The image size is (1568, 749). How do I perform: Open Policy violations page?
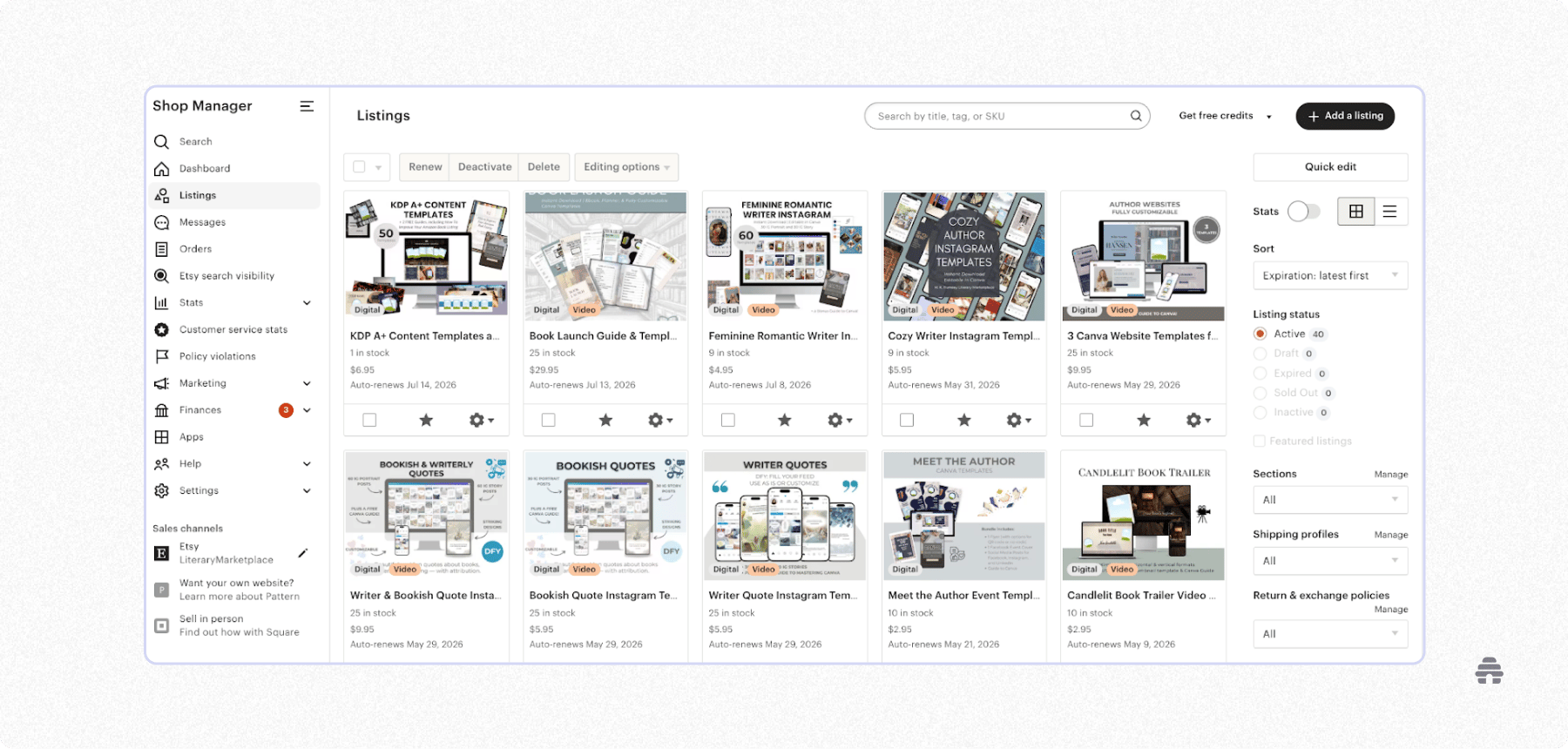[218, 356]
